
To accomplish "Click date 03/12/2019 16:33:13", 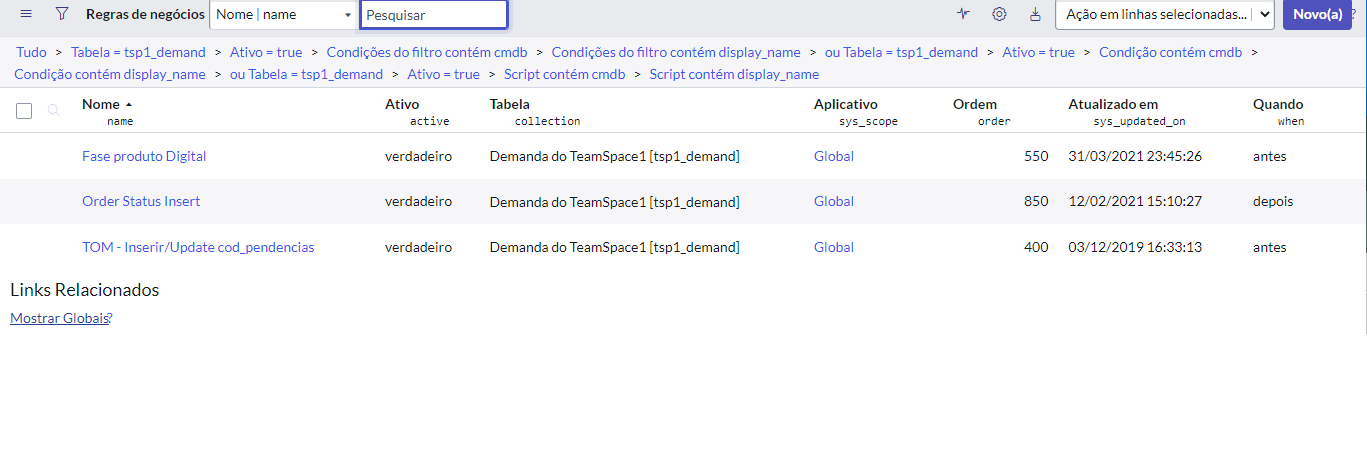I will click(x=1135, y=247).
